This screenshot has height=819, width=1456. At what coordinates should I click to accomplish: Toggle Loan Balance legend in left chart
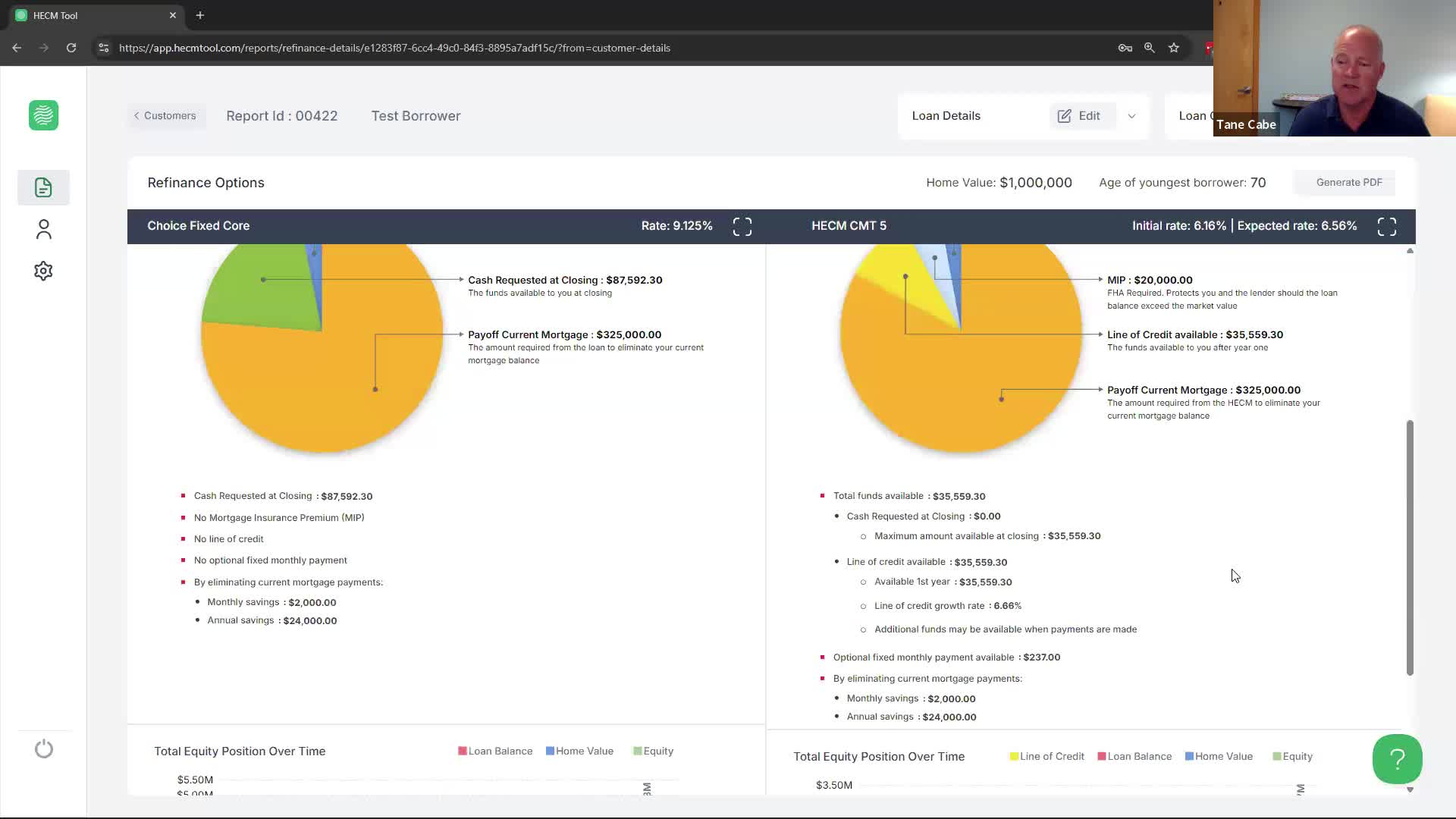click(495, 752)
